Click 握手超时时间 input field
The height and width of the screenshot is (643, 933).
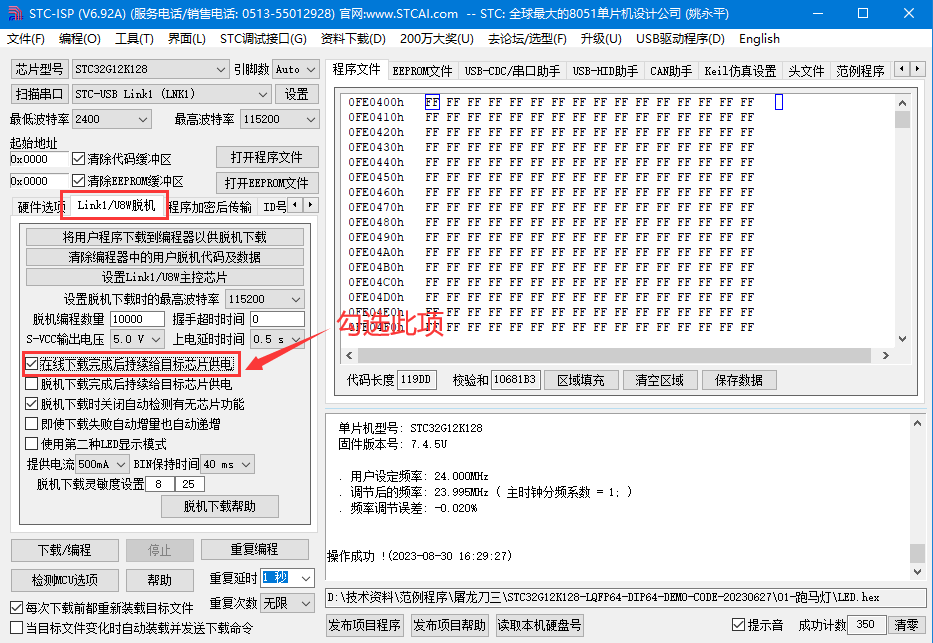(277, 319)
